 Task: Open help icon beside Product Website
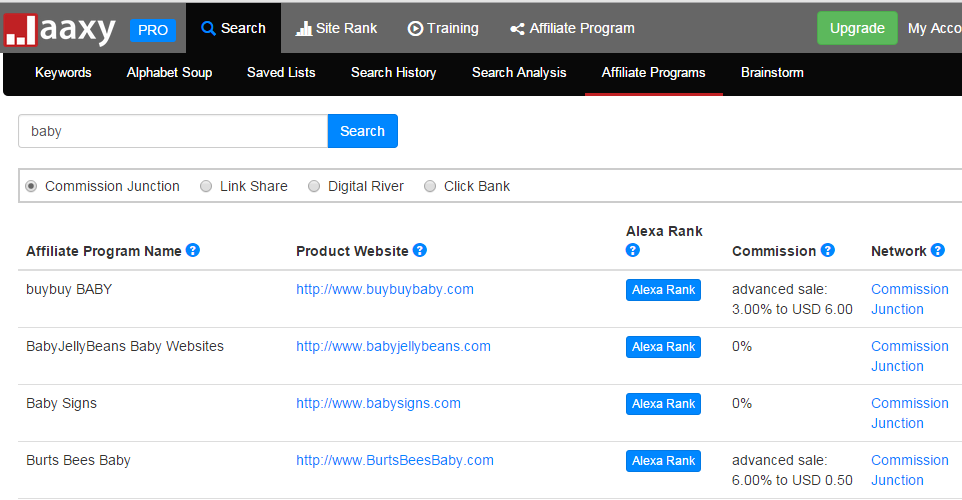pos(420,250)
